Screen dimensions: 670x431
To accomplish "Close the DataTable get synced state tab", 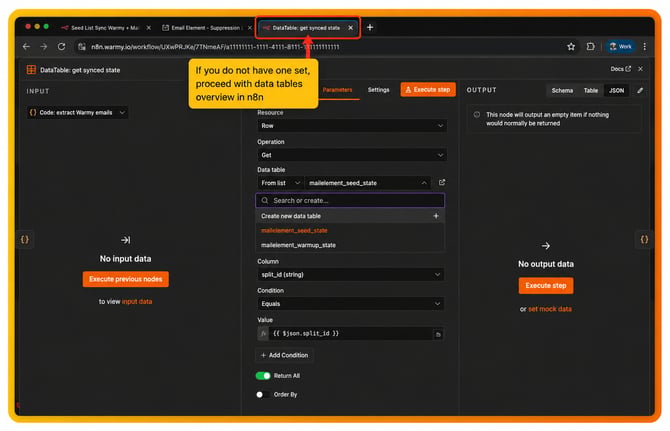I will 350,28.
